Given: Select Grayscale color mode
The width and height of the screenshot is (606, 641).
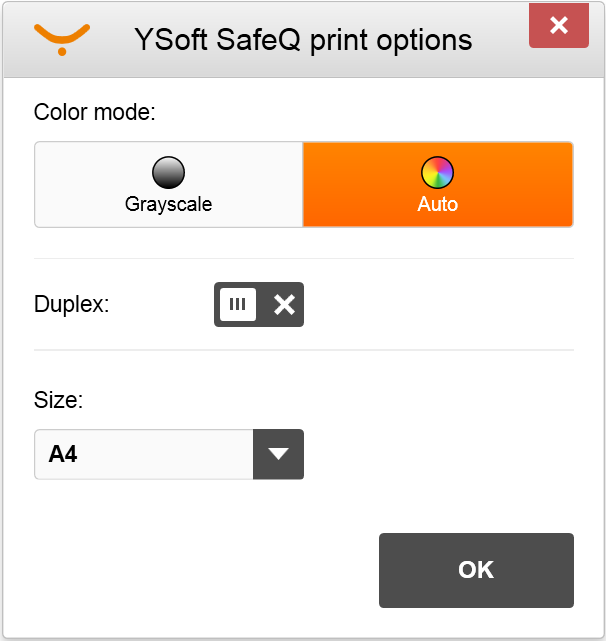Looking at the screenshot, I should [x=169, y=185].
